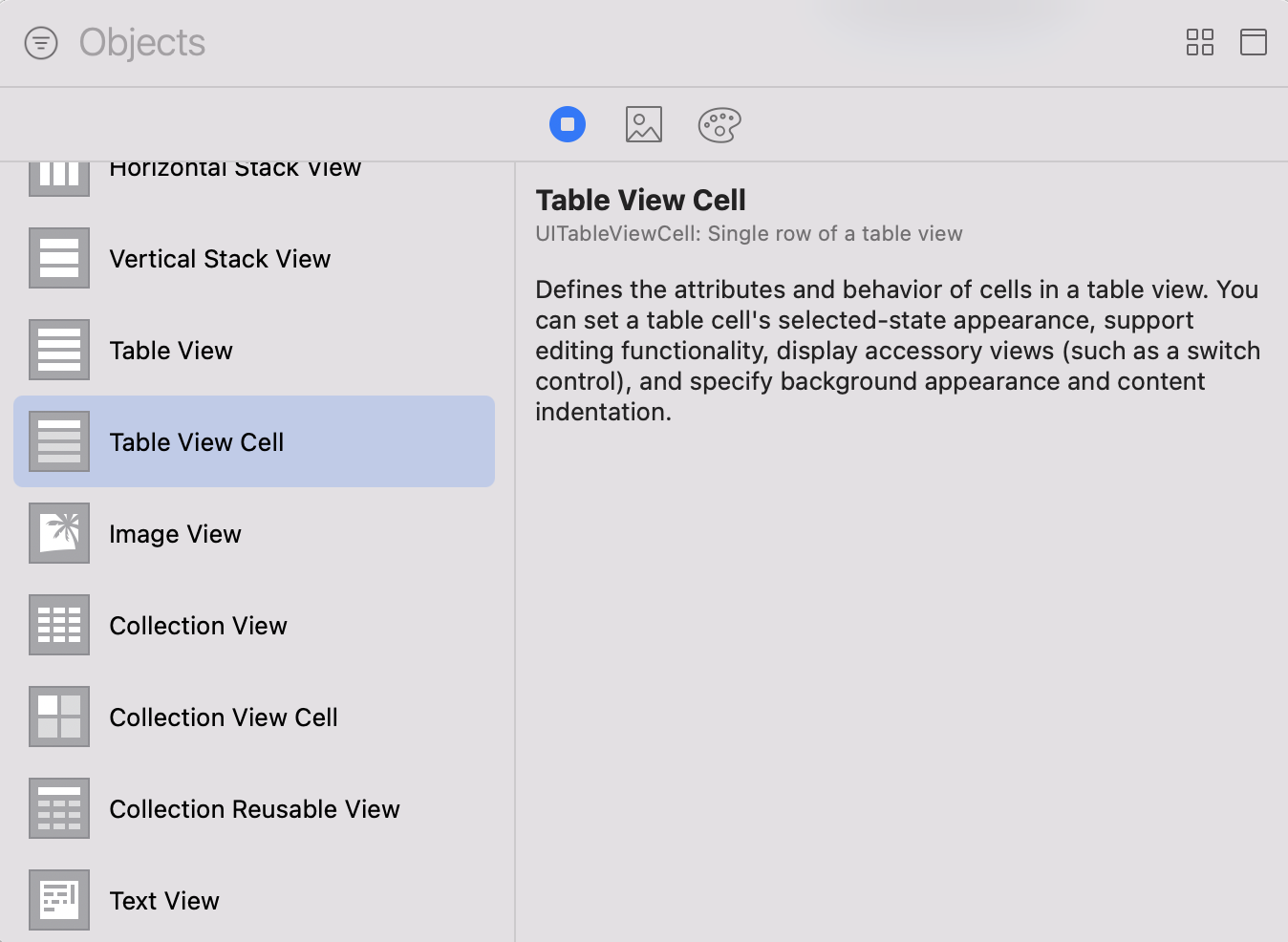The image size is (1288, 942).
Task: Select the 'Collection Reusable View' row label
Action: point(254,809)
